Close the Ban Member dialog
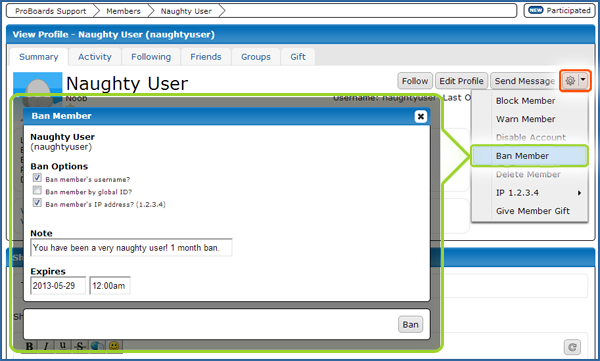This screenshot has height=361, width=600. [x=421, y=116]
